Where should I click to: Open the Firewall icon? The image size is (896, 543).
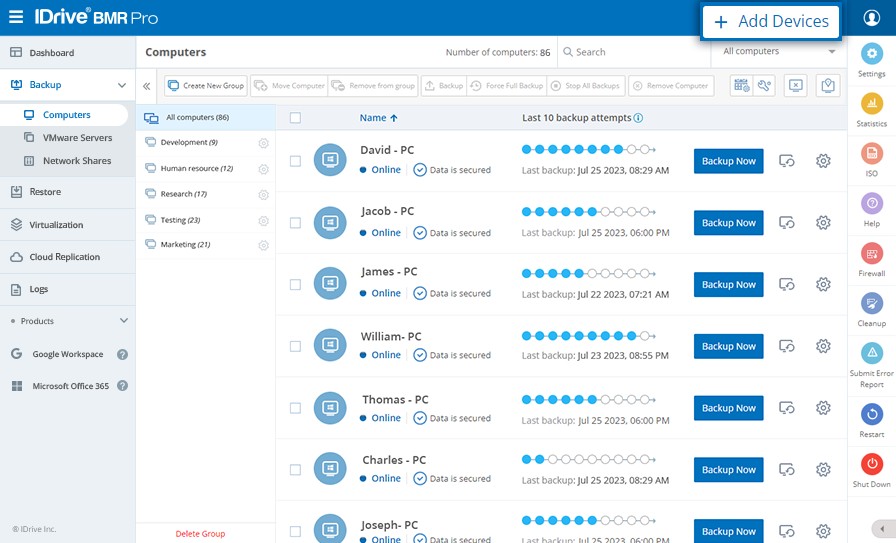point(871,253)
